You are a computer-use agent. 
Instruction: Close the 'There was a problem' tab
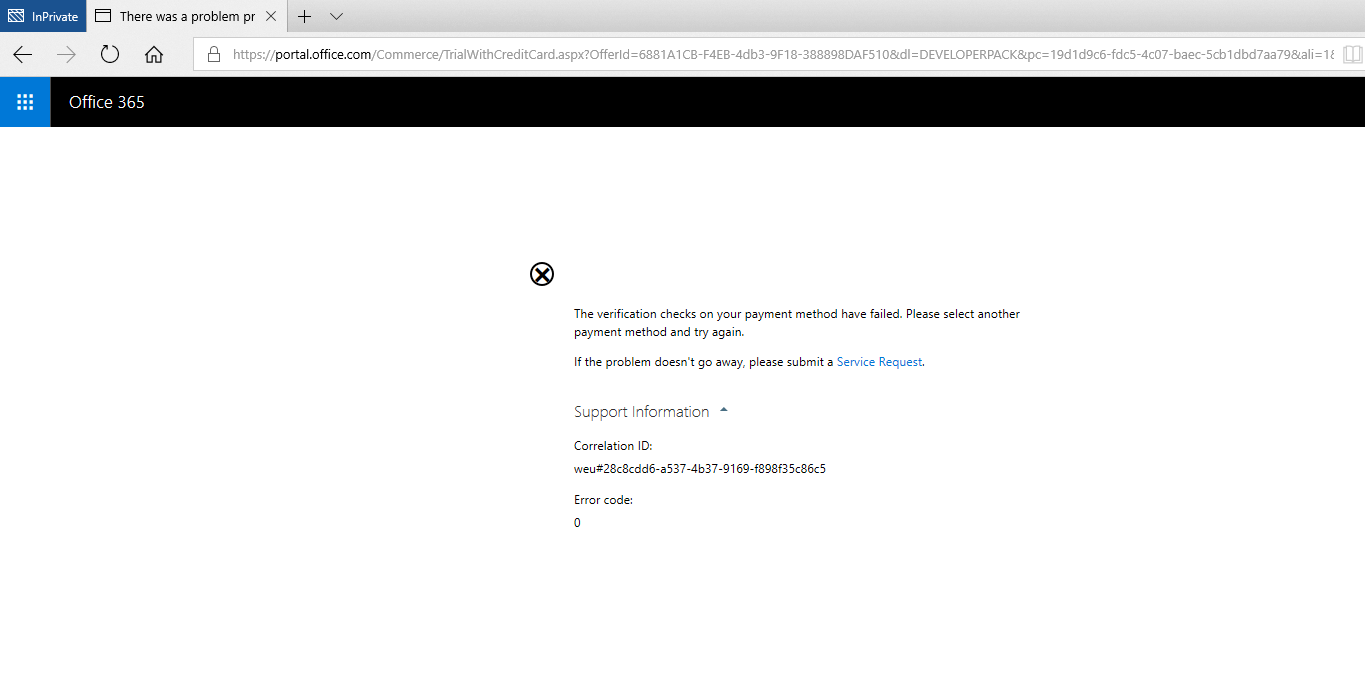click(271, 16)
